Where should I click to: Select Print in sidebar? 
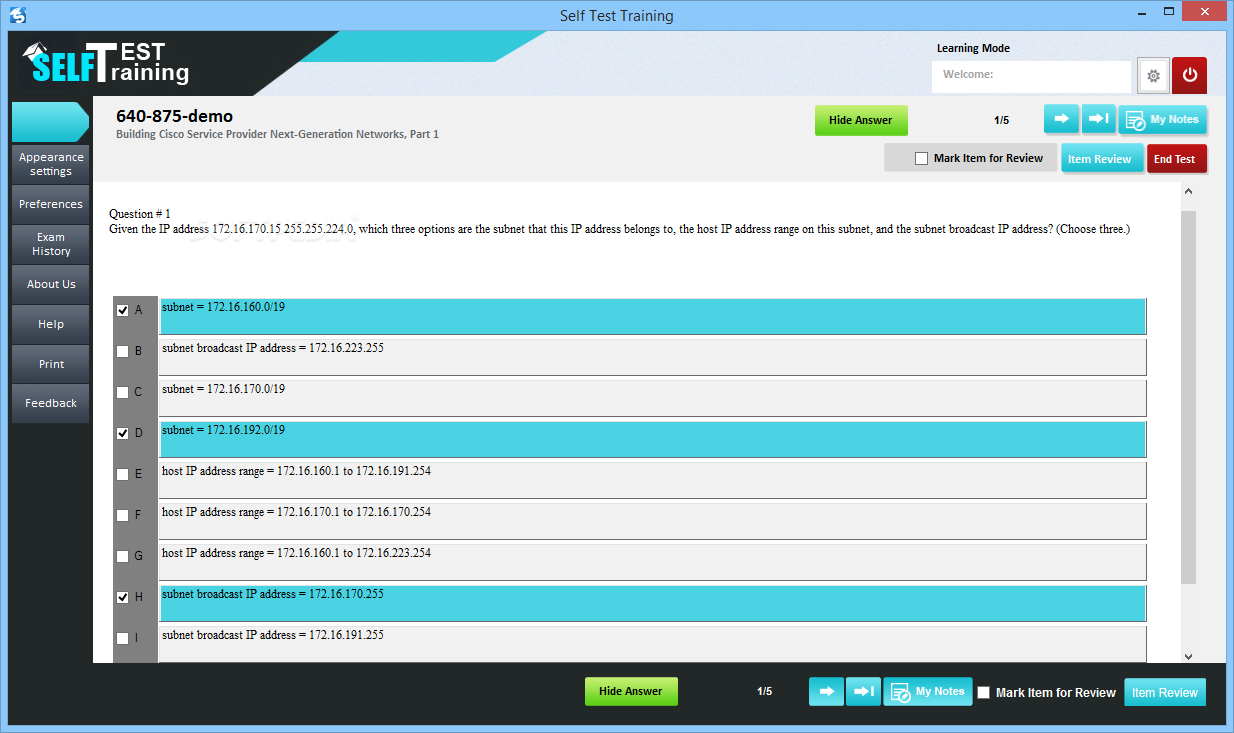(x=51, y=364)
